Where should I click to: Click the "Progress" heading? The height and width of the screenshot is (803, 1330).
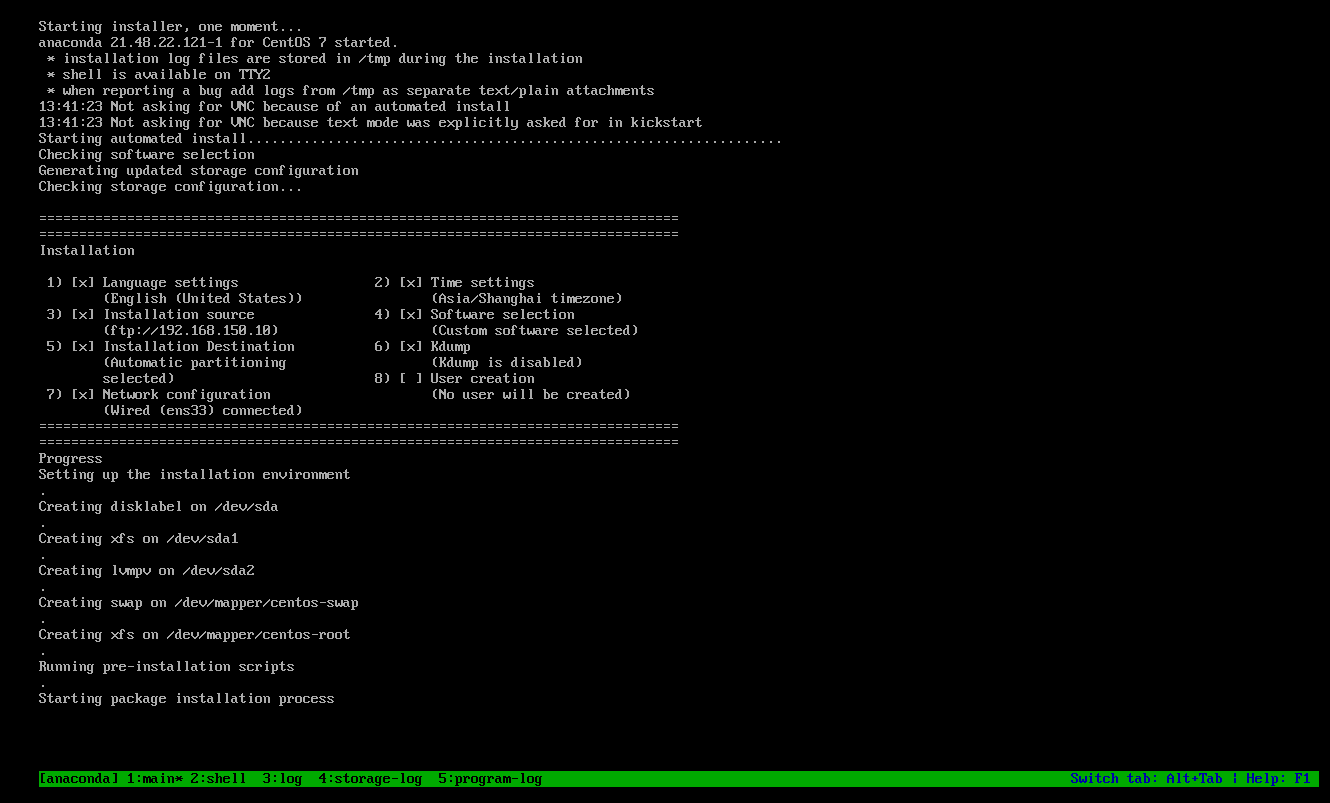click(x=71, y=459)
